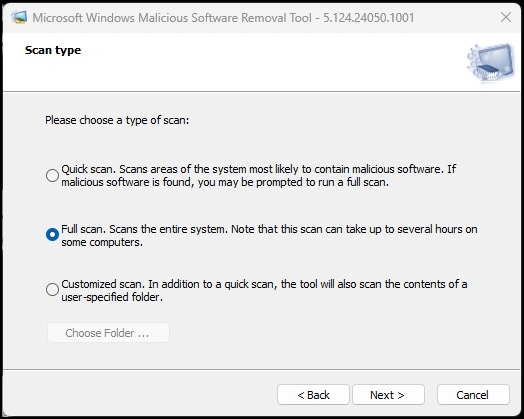Click the 'Quick scan. Scans areas' label text
This screenshot has height=419, width=524.
(259, 175)
